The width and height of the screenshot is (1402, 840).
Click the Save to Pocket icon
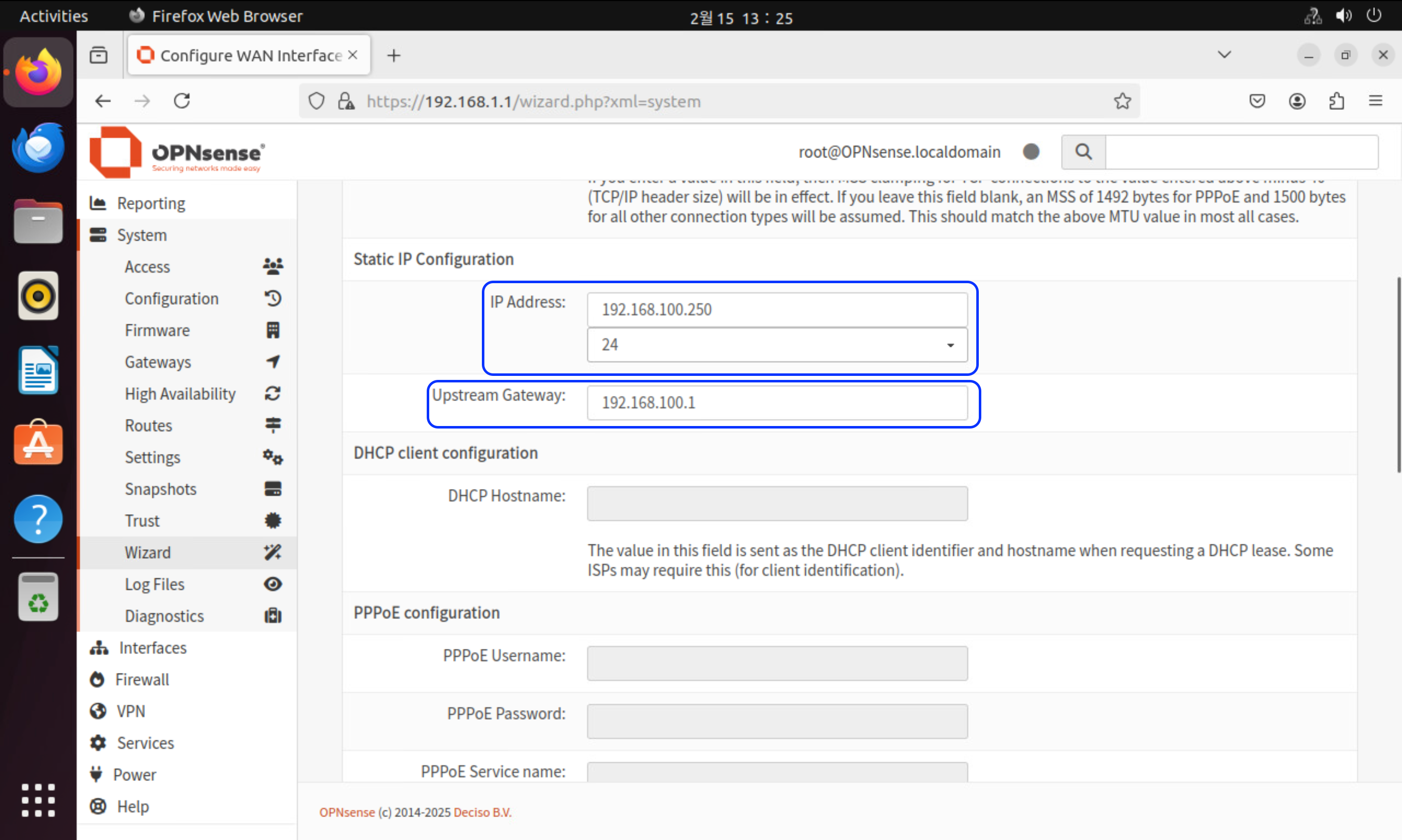[1257, 101]
